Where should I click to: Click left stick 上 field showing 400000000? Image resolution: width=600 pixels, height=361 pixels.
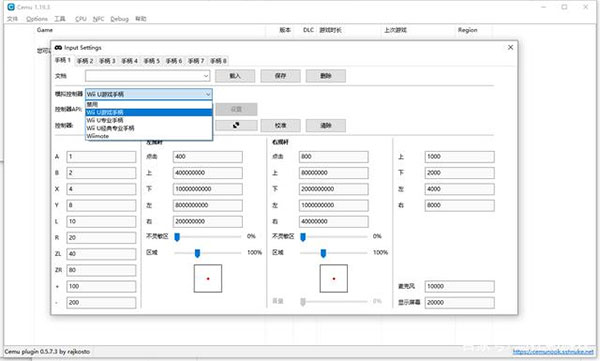pos(207,173)
